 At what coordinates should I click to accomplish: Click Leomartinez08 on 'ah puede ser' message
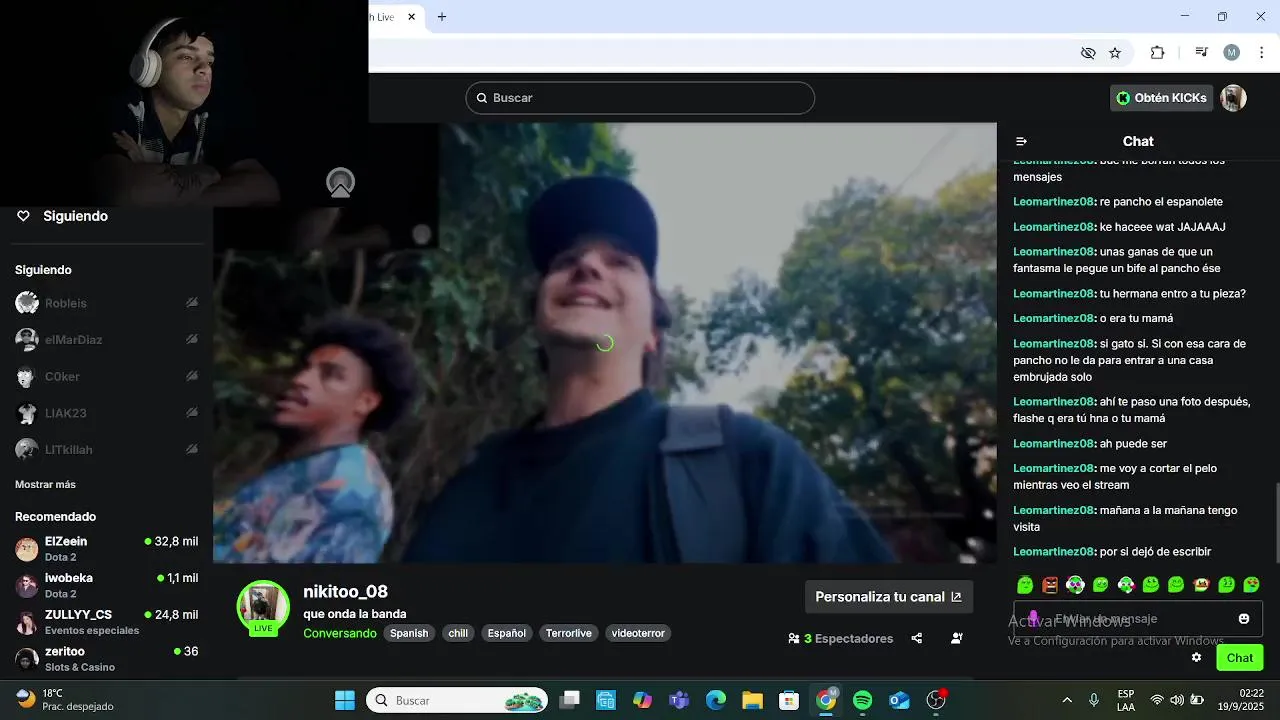(1054, 443)
